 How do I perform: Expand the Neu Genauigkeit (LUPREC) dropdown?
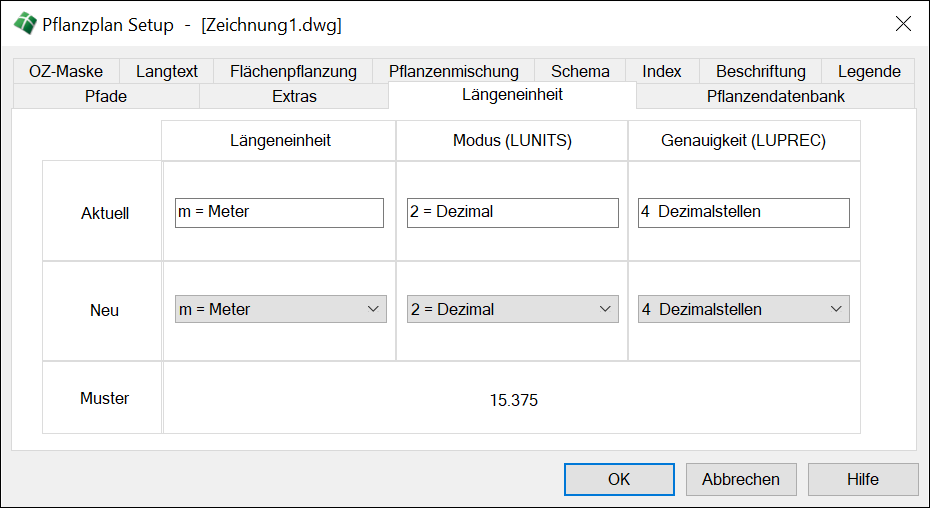click(744, 310)
